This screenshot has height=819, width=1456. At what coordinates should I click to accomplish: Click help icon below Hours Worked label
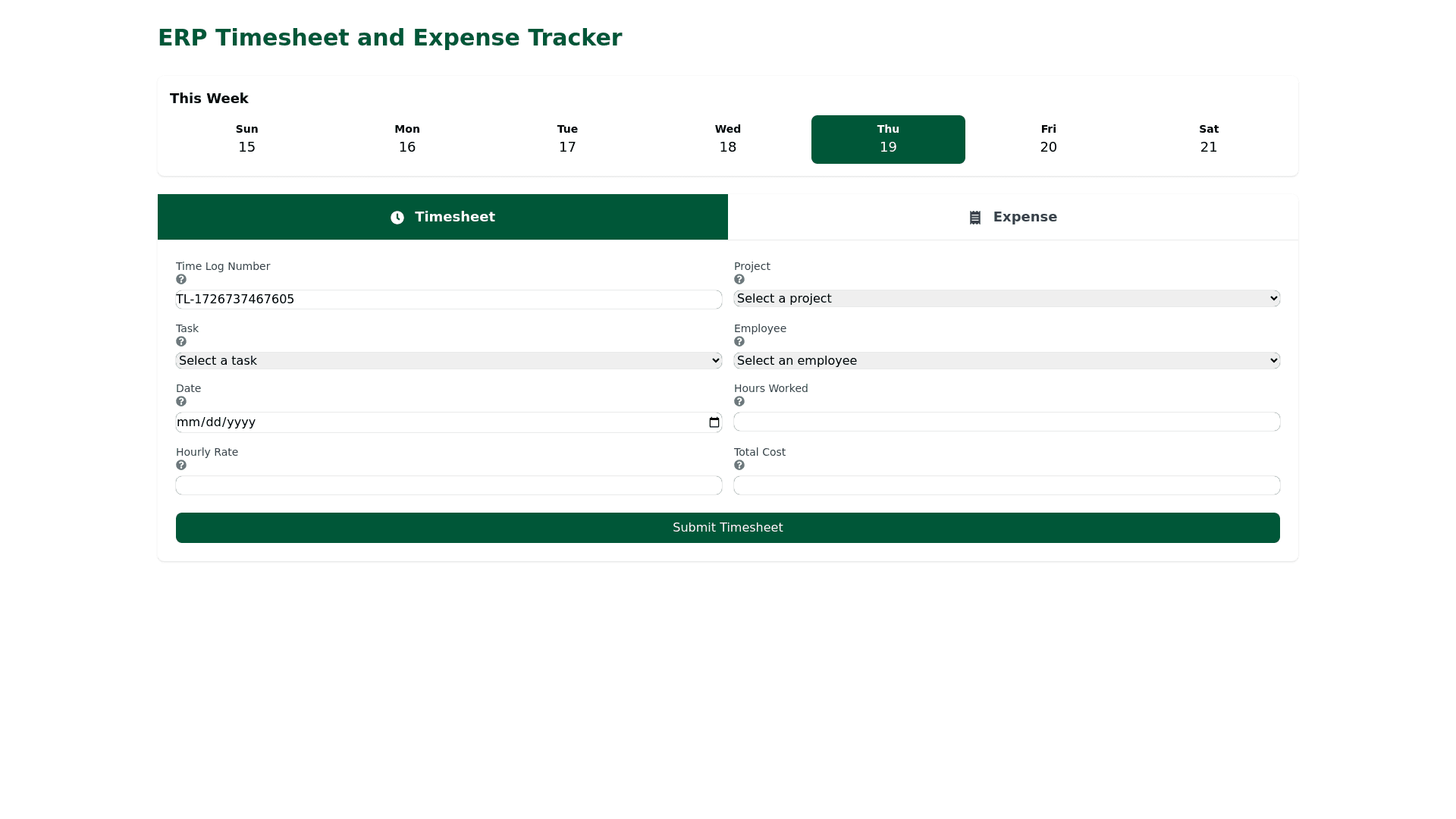739,402
